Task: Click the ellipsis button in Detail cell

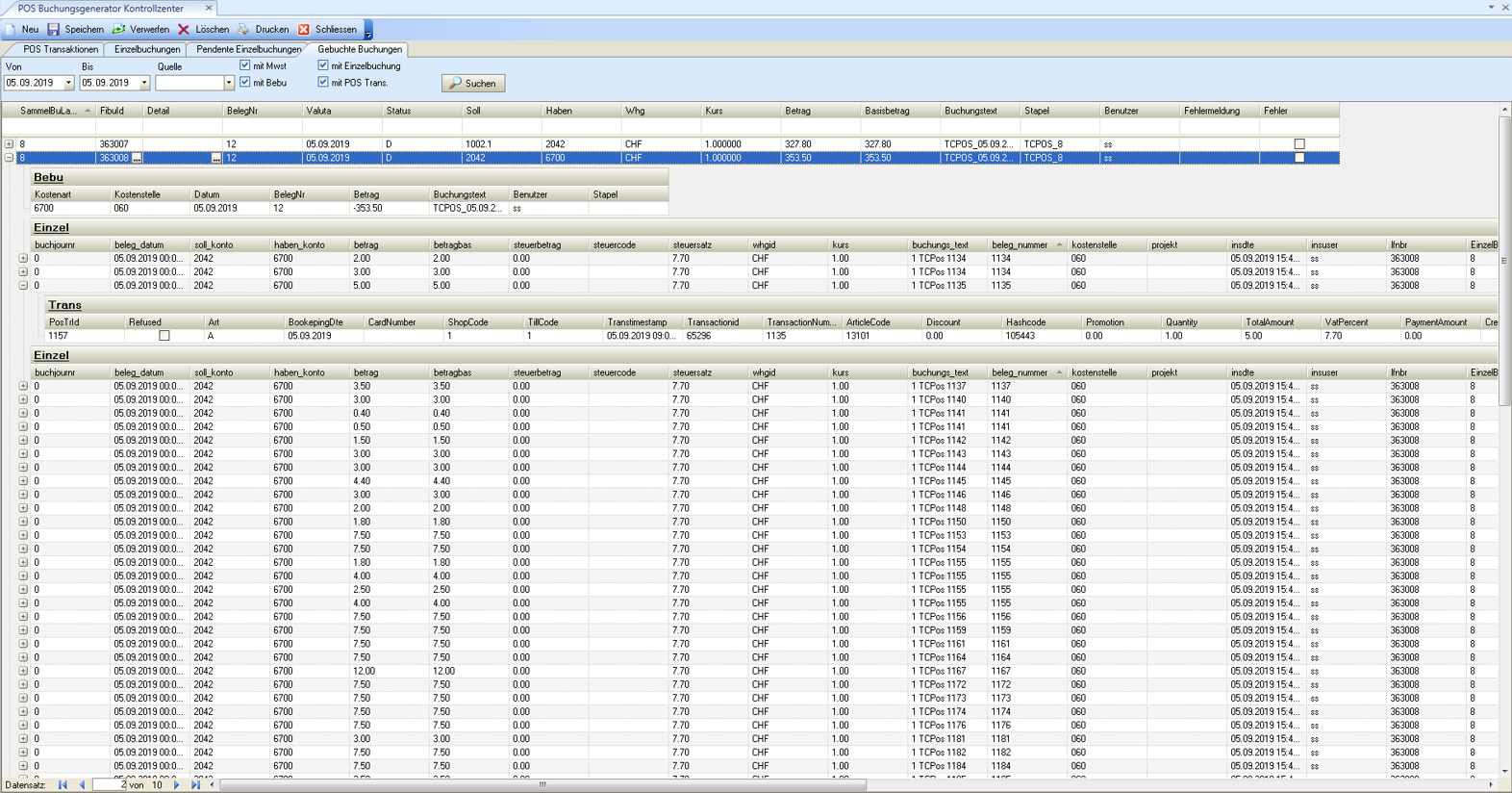Action: (216, 158)
